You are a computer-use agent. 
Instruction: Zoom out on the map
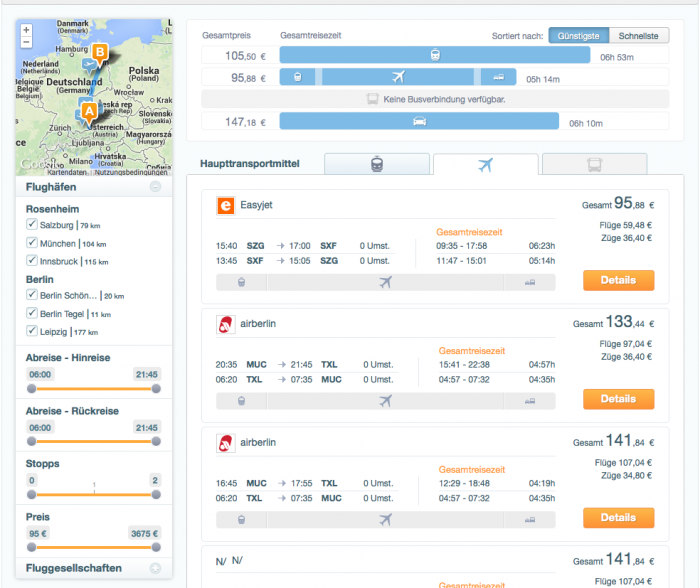[26, 44]
